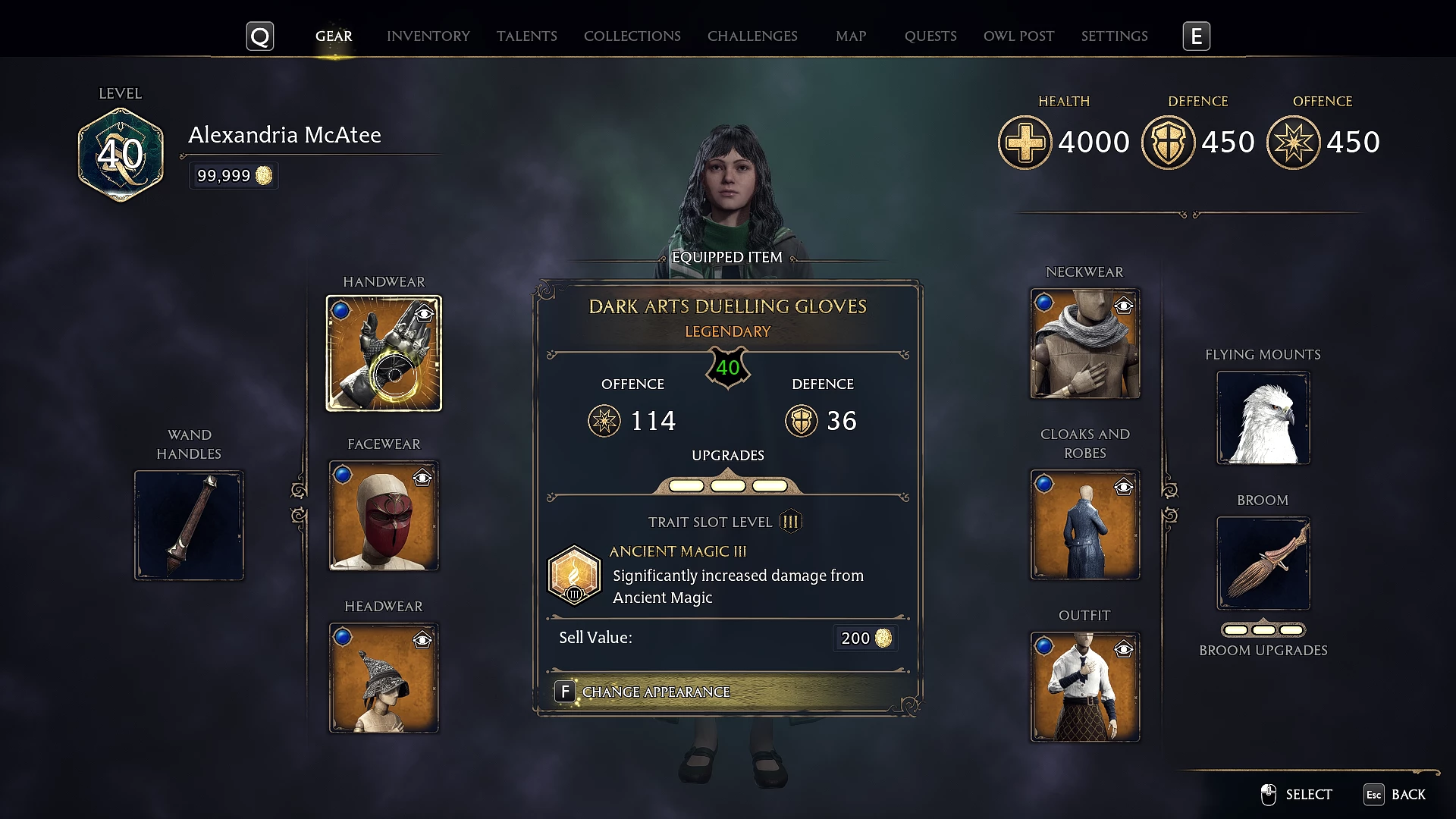Image resolution: width=1456 pixels, height=819 pixels.
Task: Open the white hippogriff flying mount slot
Action: coord(1263,418)
